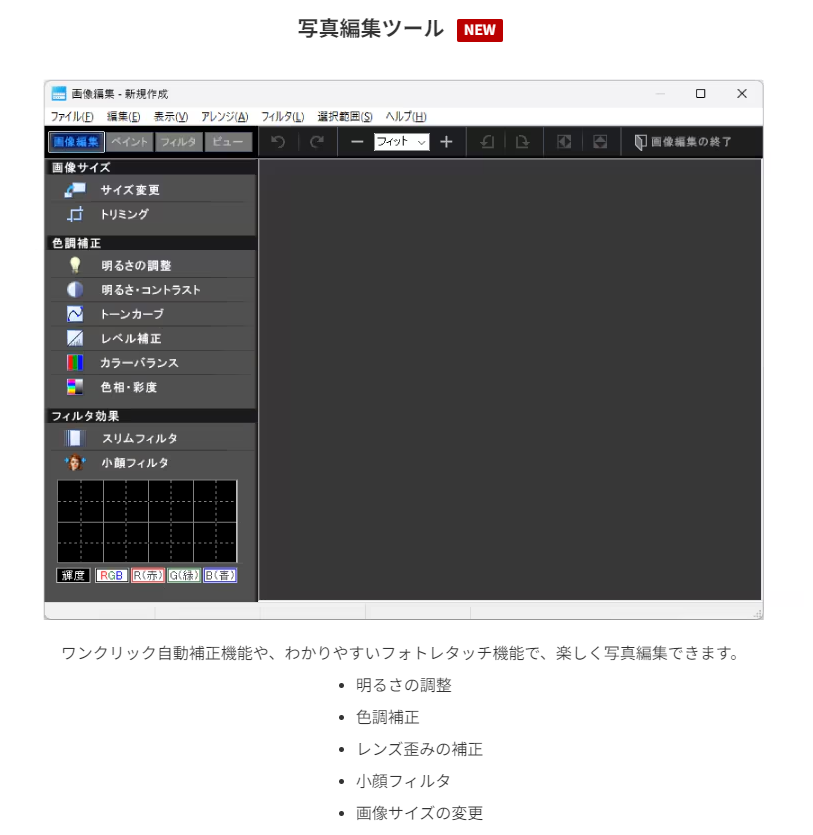This screenshot has width=813, height=835.
Task: Click the histogram graph area
Action: [147, 521]
